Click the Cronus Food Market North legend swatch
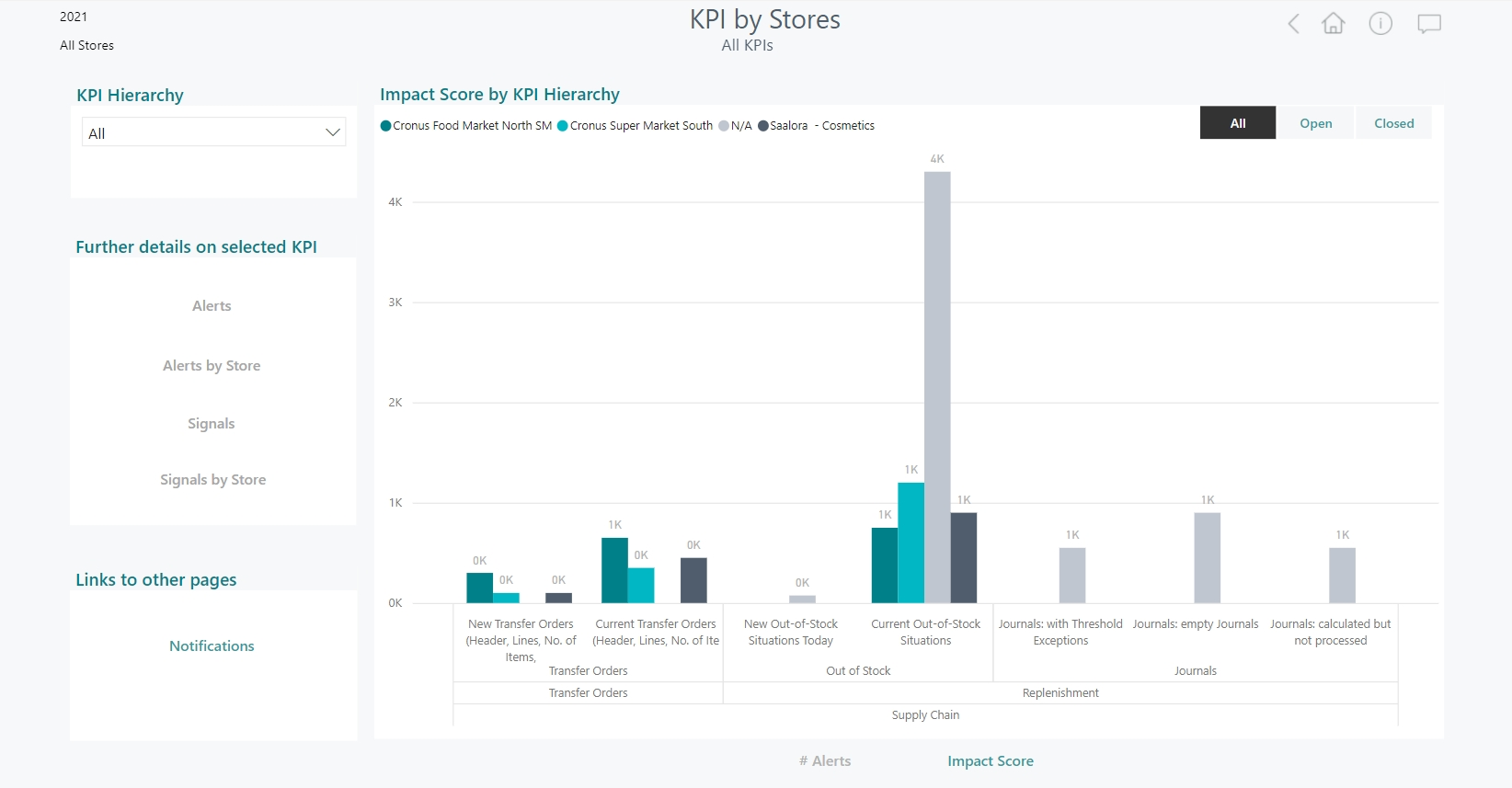 point(386,126)
